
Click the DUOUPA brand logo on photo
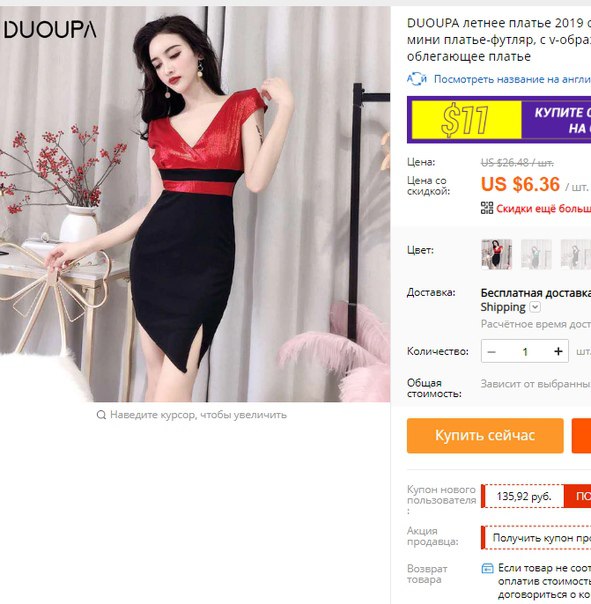tap(50, 29)
